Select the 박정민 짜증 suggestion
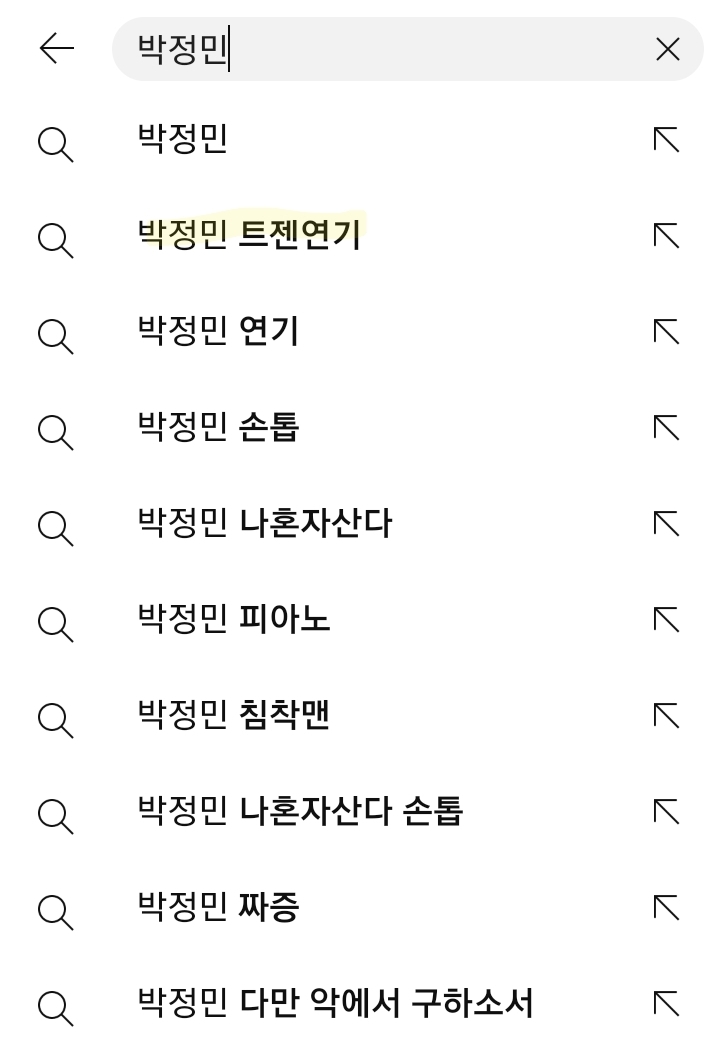Viewport: 720px width, 1056px height. (218, 908)
